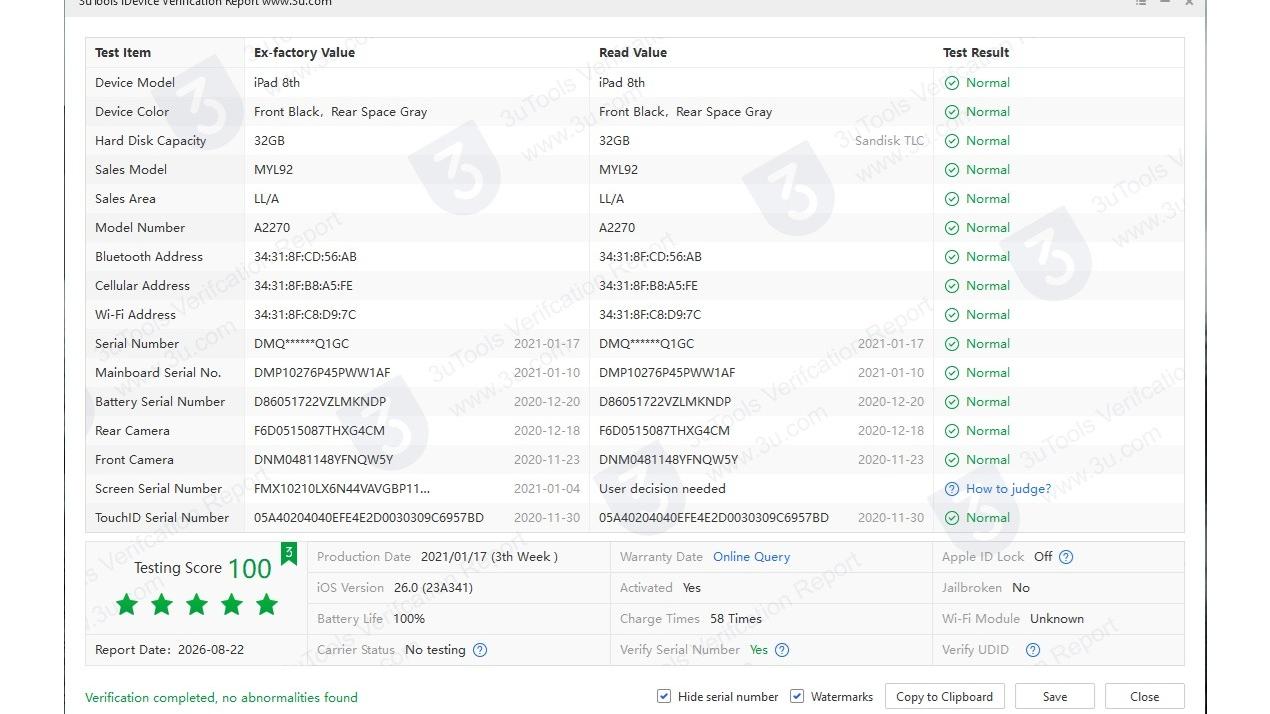
Task: Select Sales Area row label
Action: coord(125,199)
